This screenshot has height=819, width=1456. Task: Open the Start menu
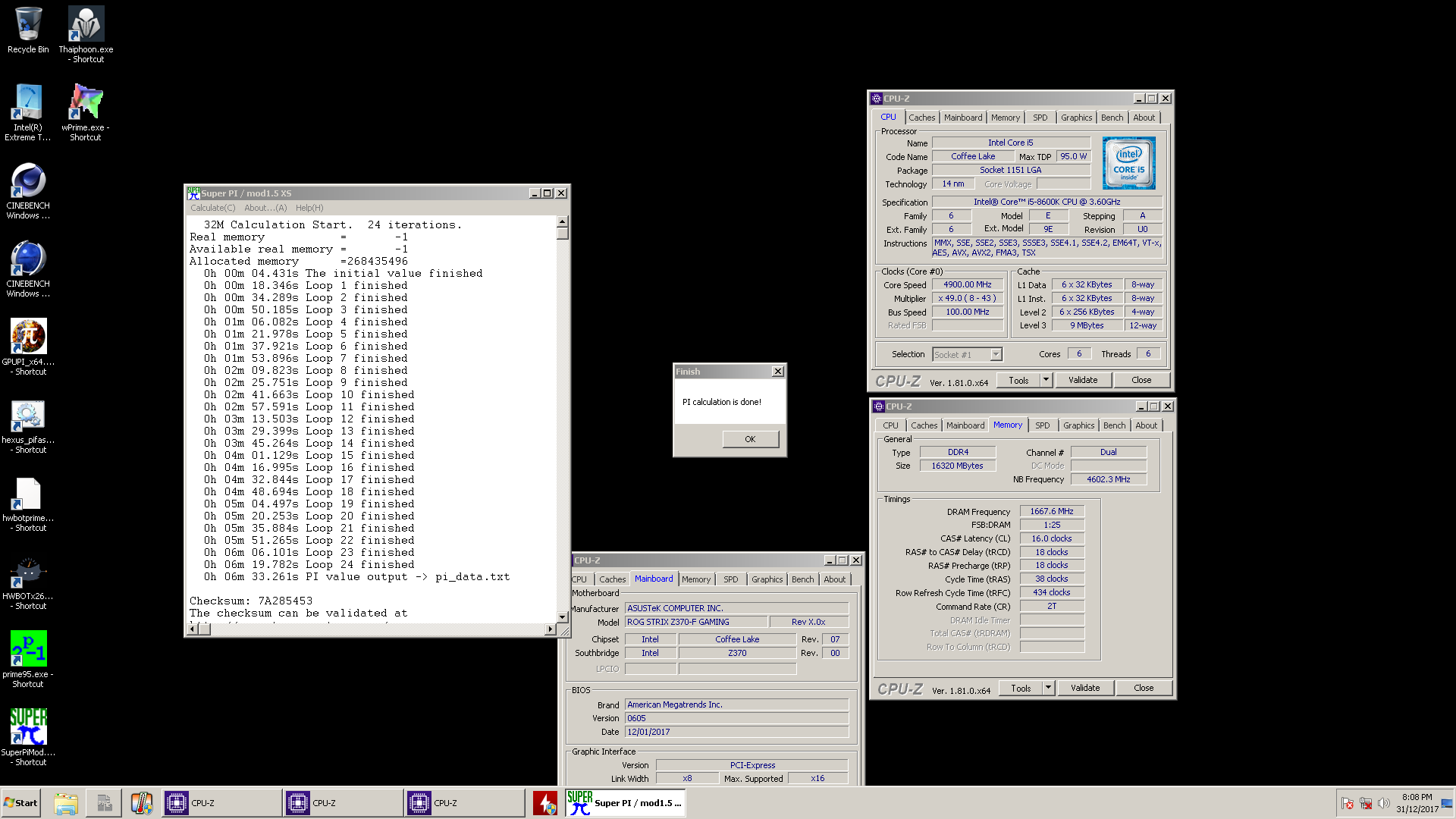click(21, 803)
